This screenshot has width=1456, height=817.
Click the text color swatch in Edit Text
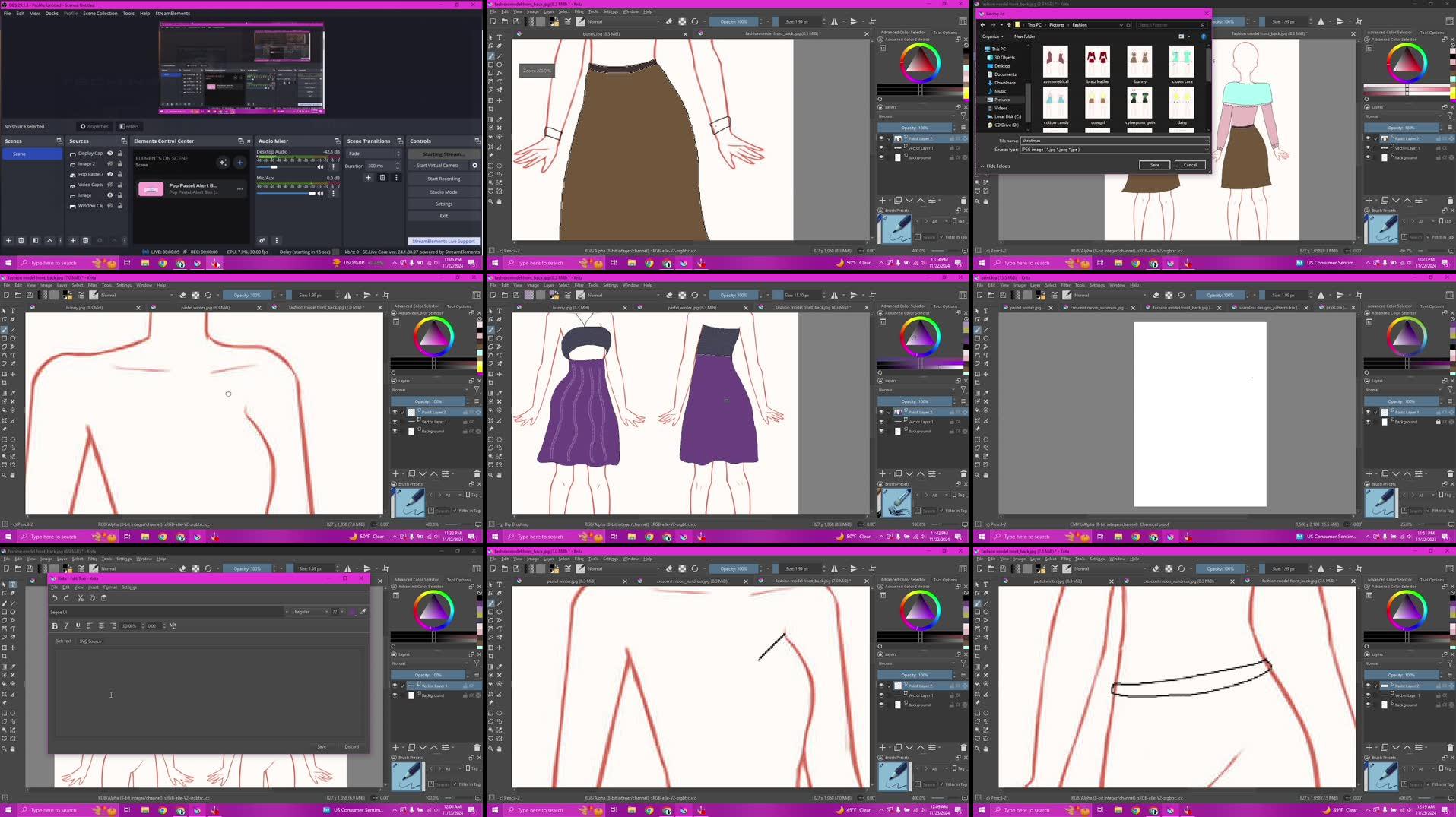pyautogui.click(x=352, y=612)
